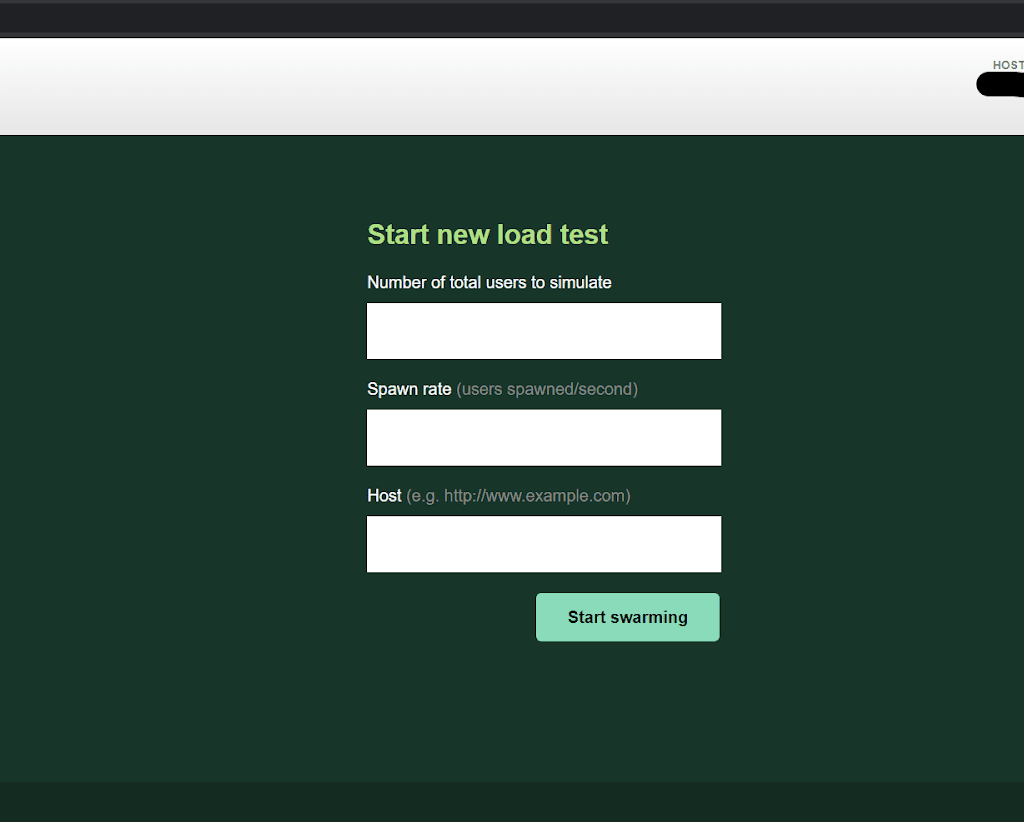The image size is (1024, 822).
Task: Click the '(users spawned/second)' hint text
Action: (x=547, y=389)
